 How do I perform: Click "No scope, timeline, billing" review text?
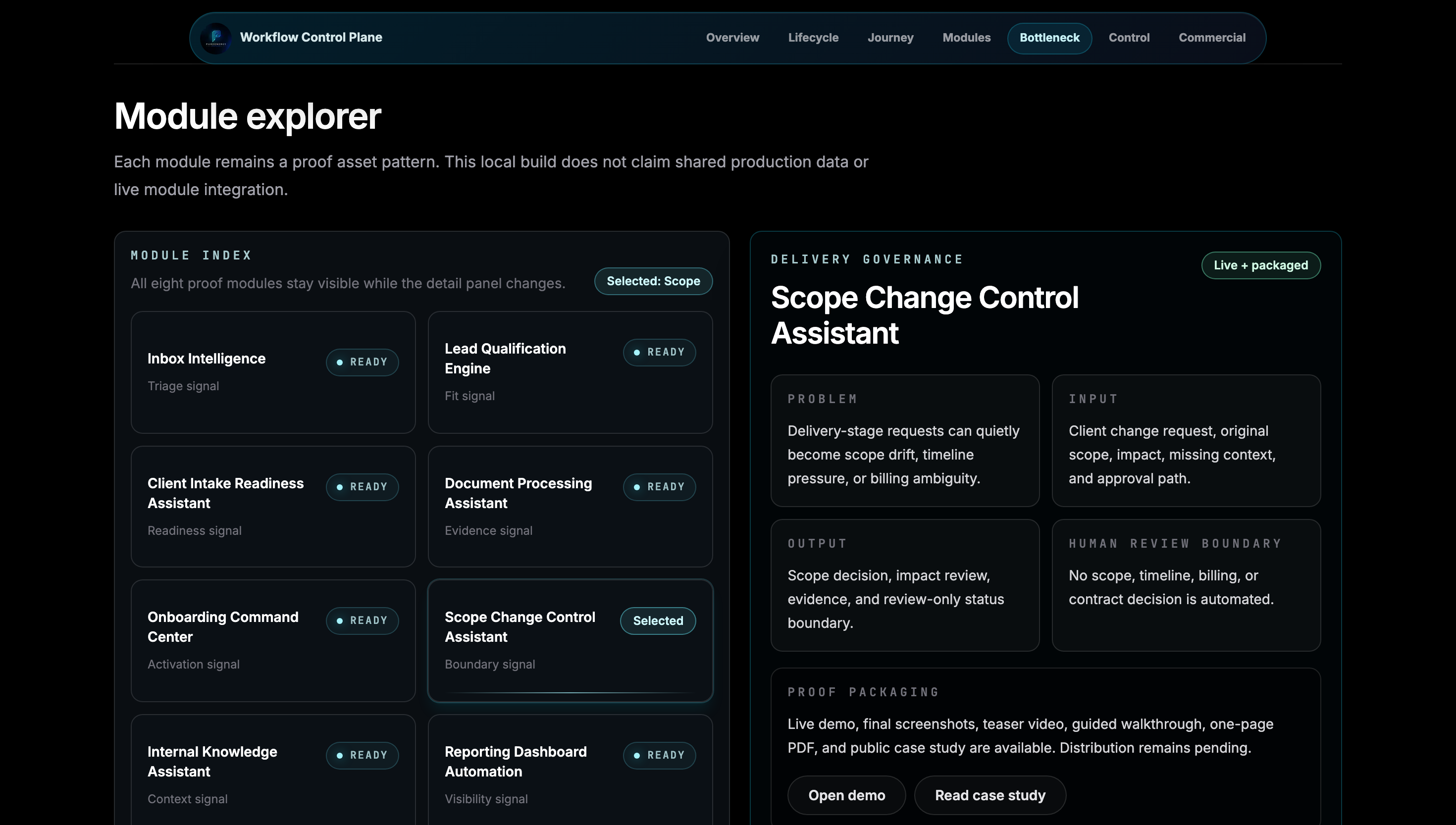[x=1171, y=587]
